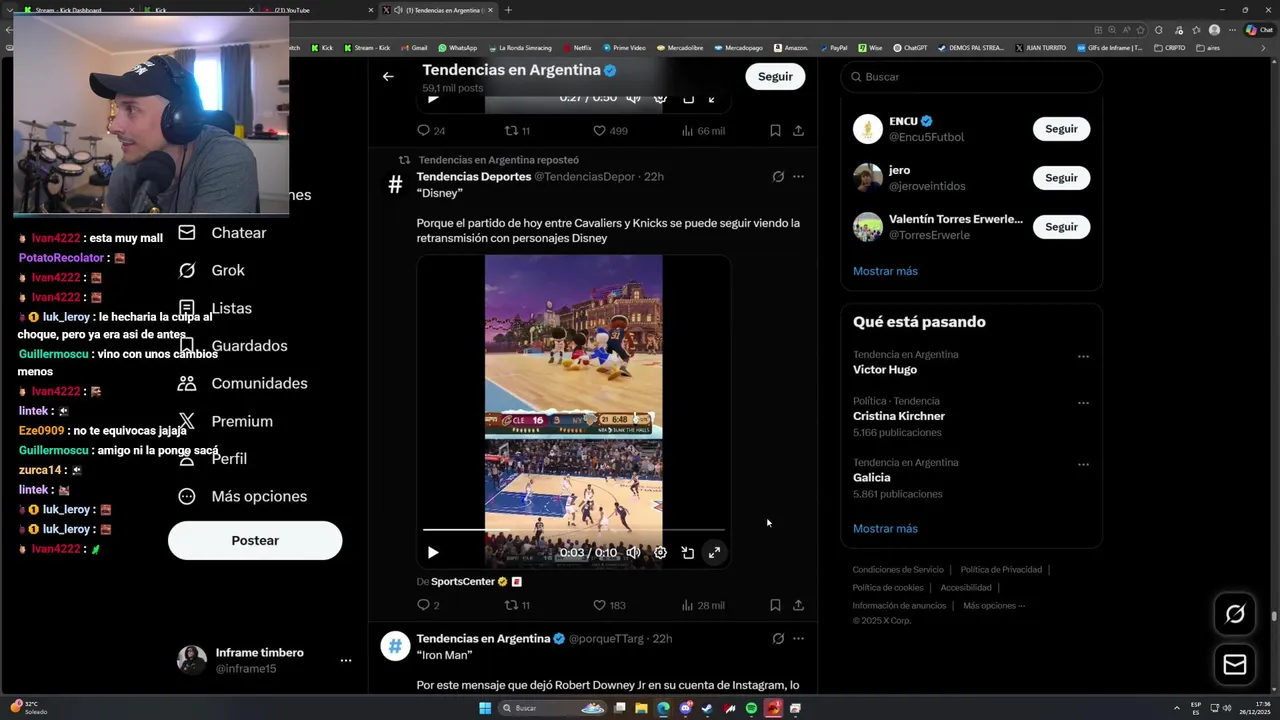Open Perfil in the sidebar
This screenshot has height=720, width=1280.
coord(212,458)
